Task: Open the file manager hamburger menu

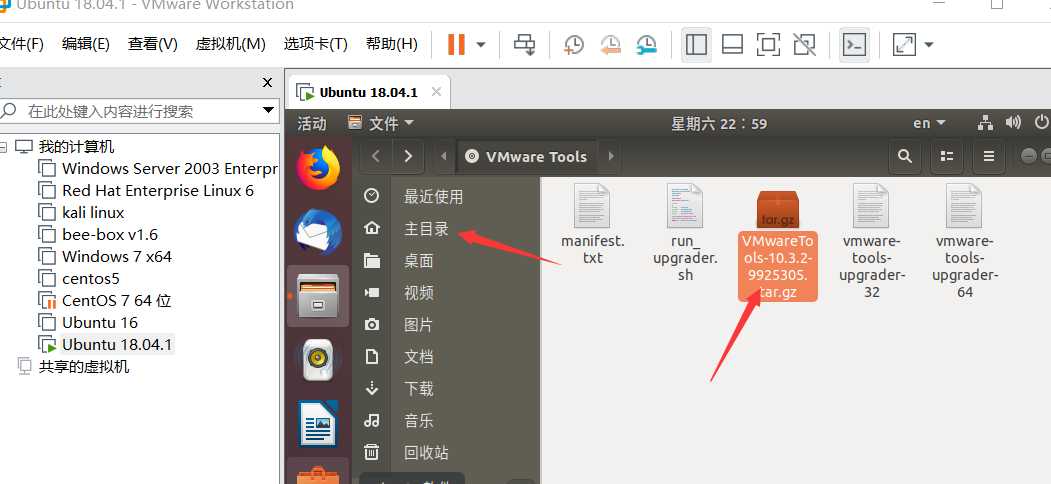Action: pyautogui.click(x=988, y=156)
